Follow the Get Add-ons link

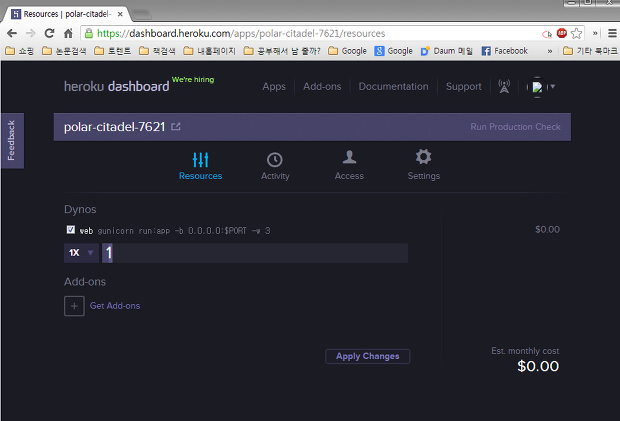coord(115,306)
